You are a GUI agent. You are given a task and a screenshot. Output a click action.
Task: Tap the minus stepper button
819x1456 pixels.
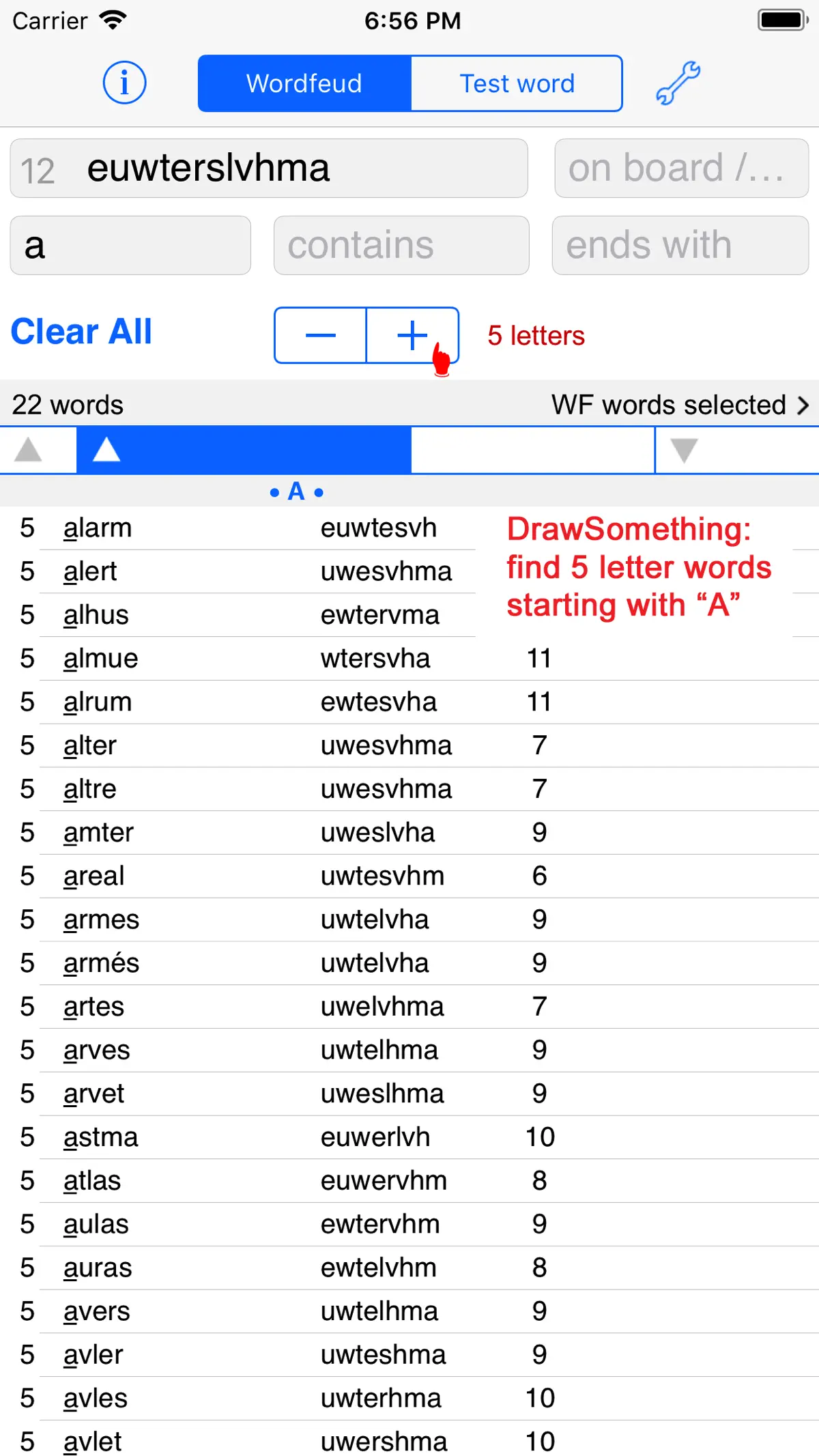(320, 335)
